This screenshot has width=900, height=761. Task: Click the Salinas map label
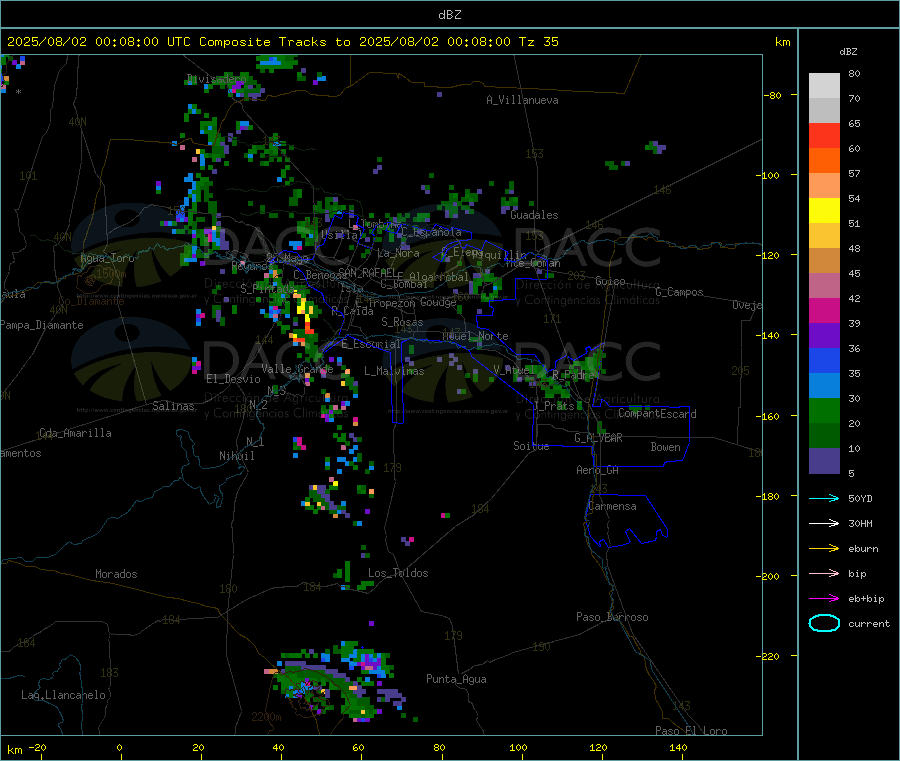pos(173,406)
